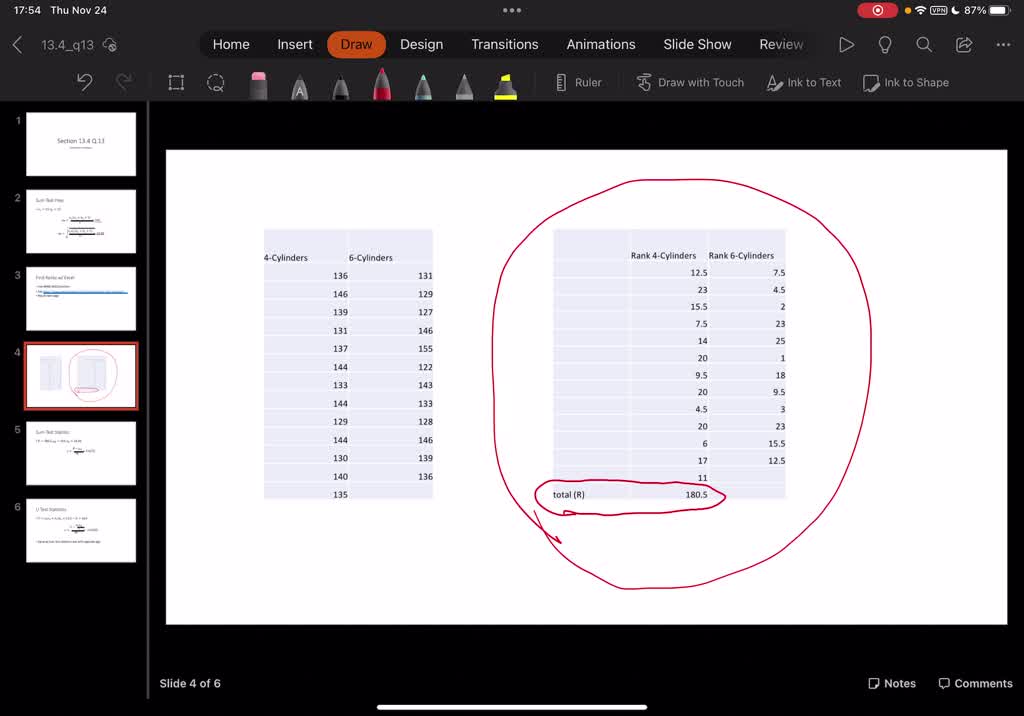Image resolution: width=1024 pixels, height=716 pixels.
Task: Open the Comments pane
Action: click(x=975, y=683)
